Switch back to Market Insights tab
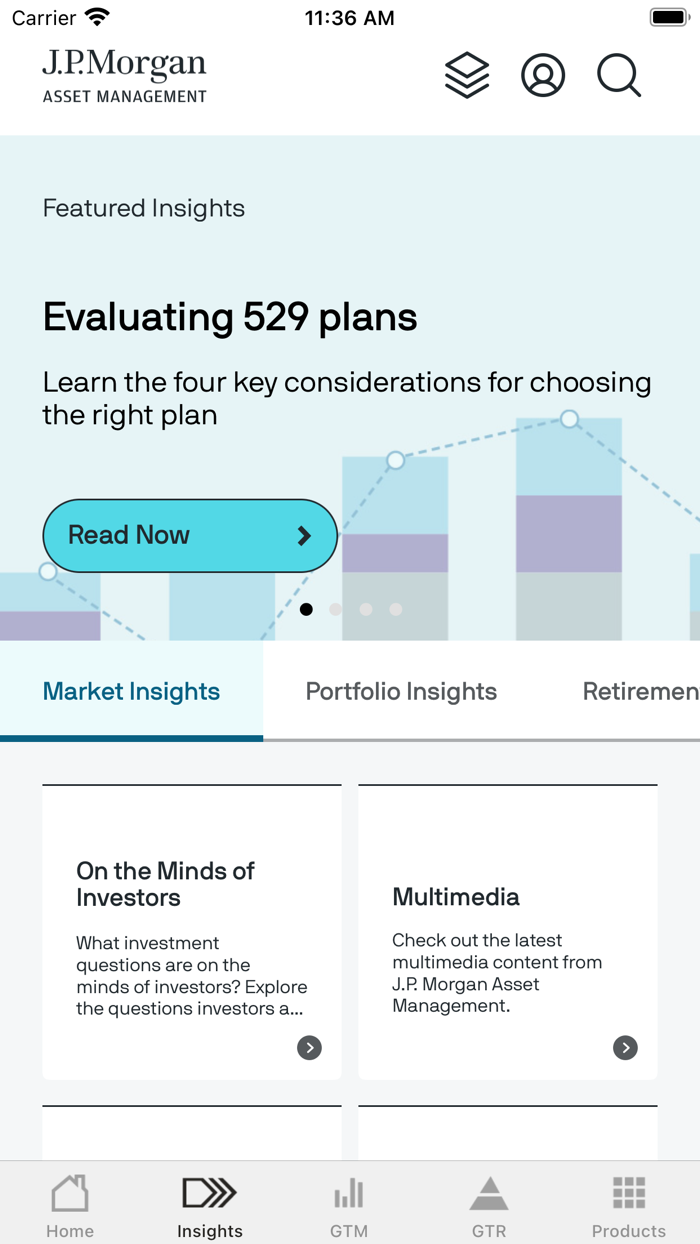Viewport: 700px width, 1244px height. point(131,691)
